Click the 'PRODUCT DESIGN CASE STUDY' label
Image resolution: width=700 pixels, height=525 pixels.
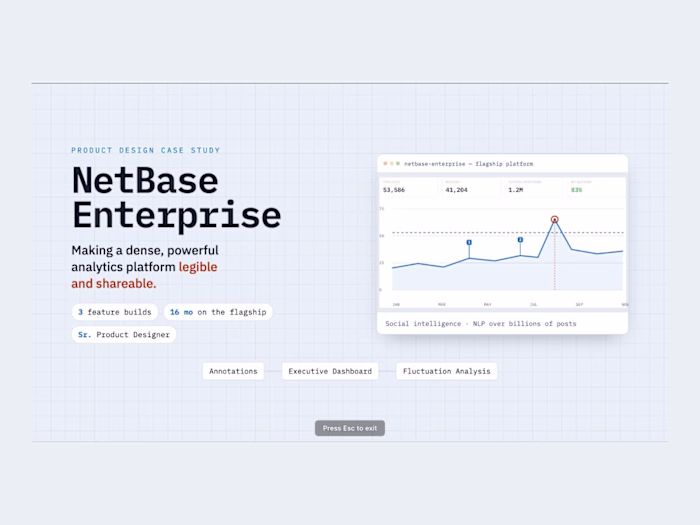pos(146,150)
